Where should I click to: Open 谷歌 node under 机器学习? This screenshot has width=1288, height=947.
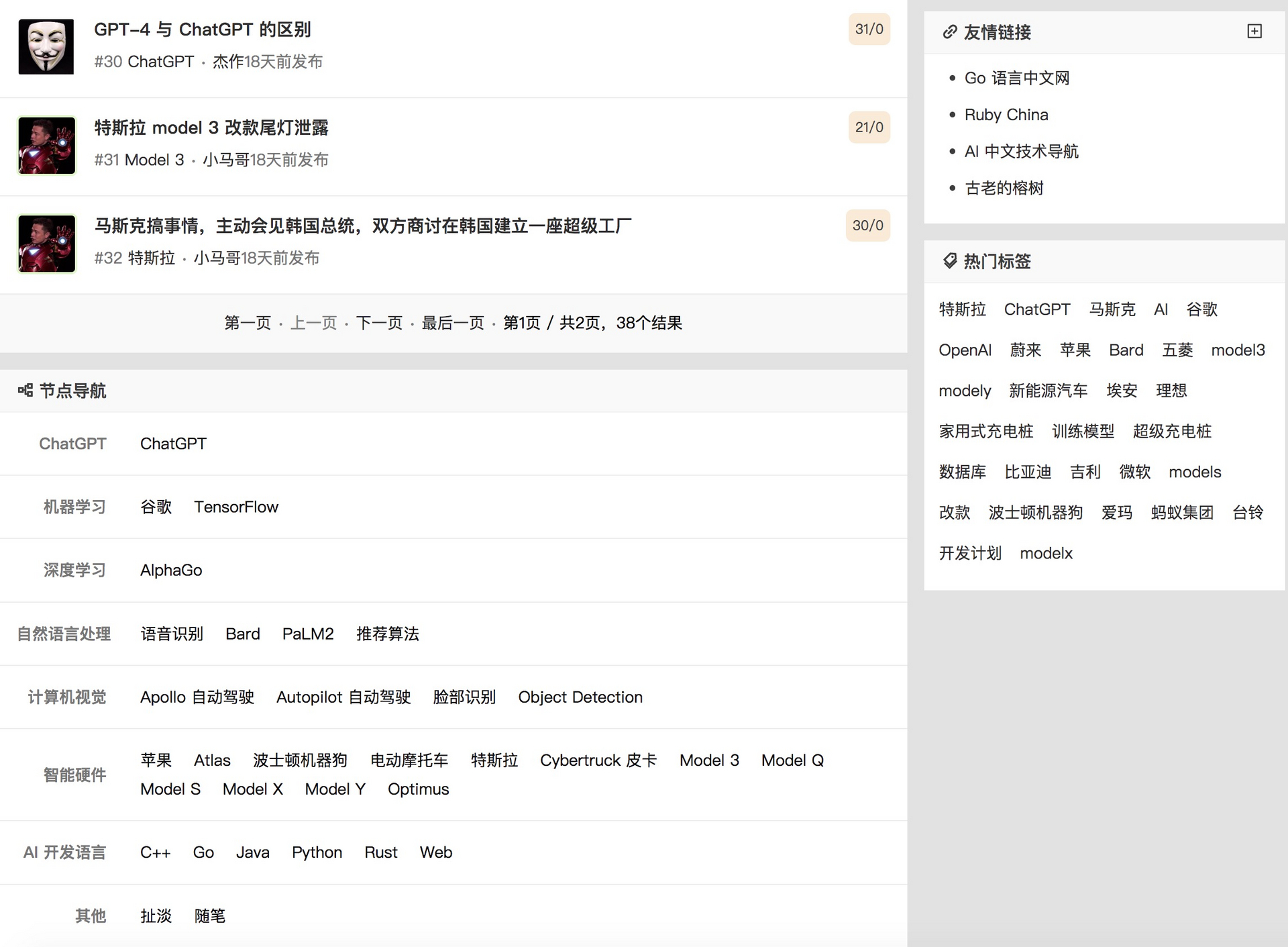156,507
